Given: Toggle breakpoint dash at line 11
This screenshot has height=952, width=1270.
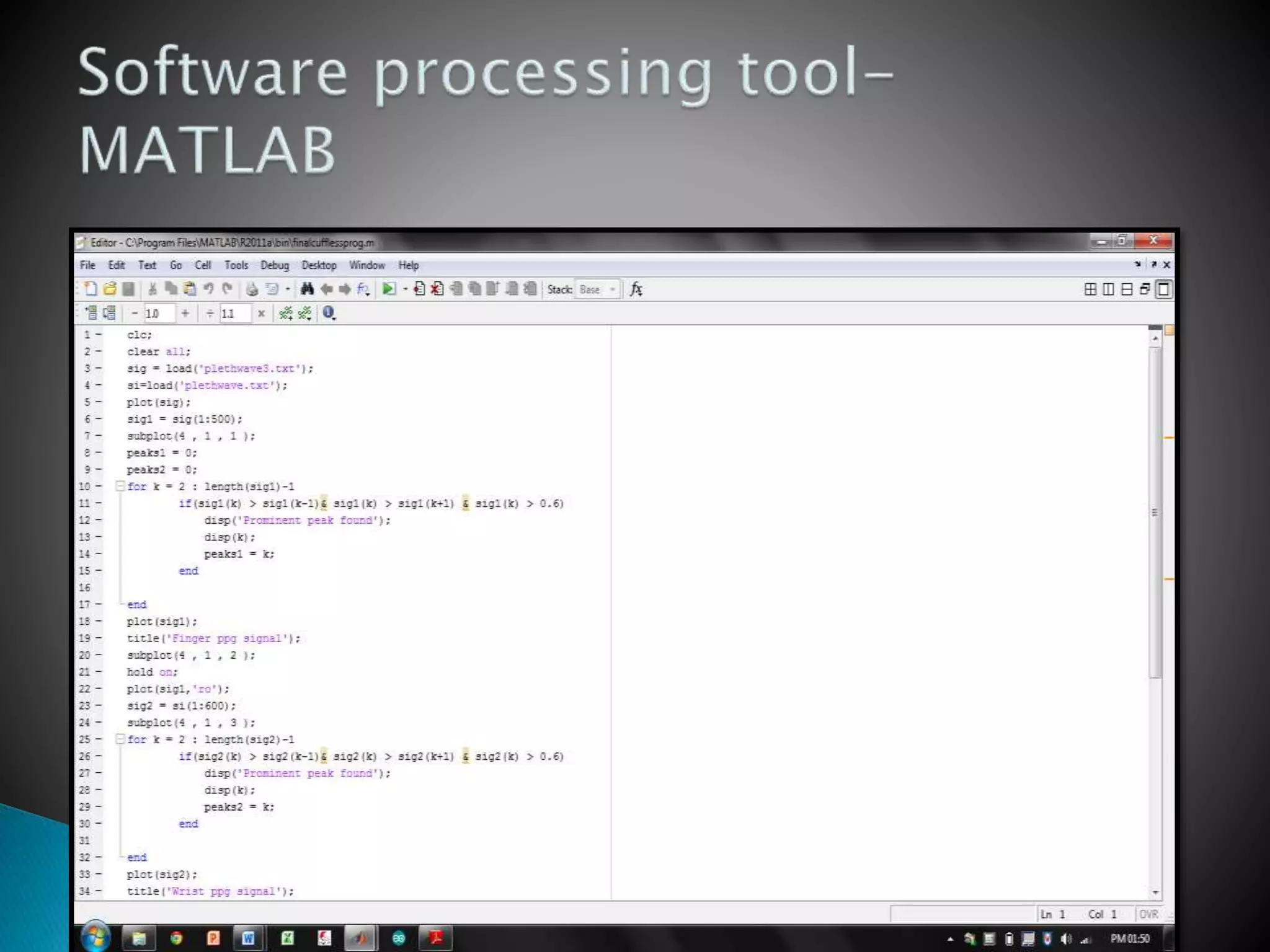Looking at the screenshot, I should click(x=99, y=503).
